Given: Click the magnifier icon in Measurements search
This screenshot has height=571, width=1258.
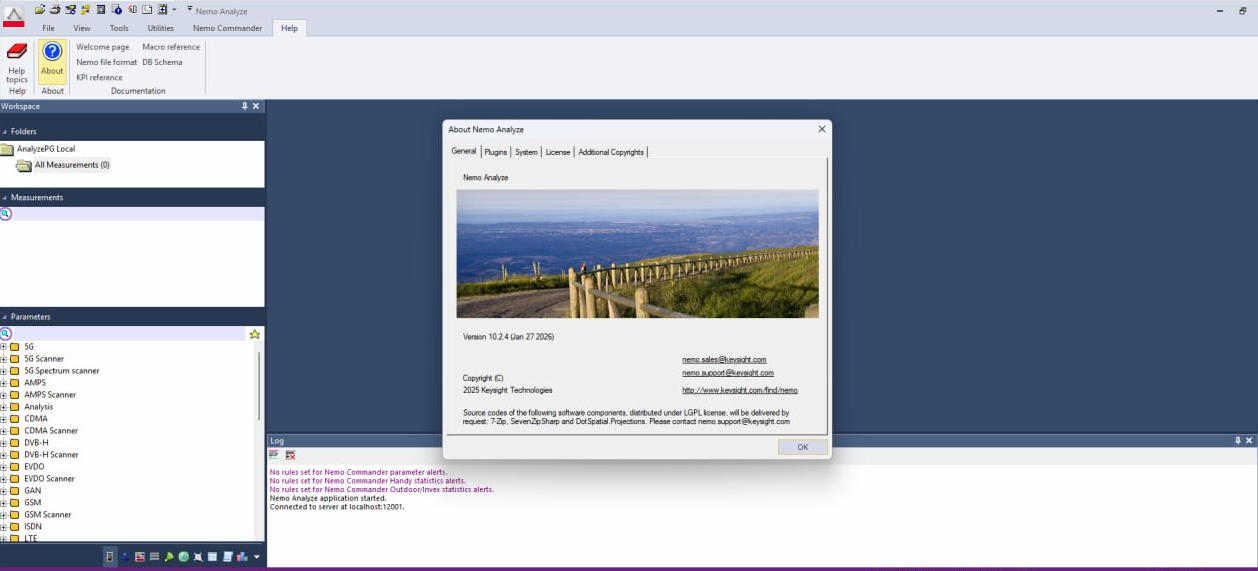Looking at the screenshot, I should tap(6, 214).
